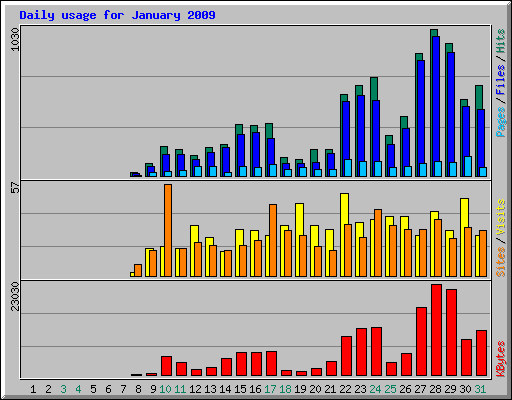512x400 pixels.
Task: Click the blue Files bar for day 22
Action: tap(346, 130)
